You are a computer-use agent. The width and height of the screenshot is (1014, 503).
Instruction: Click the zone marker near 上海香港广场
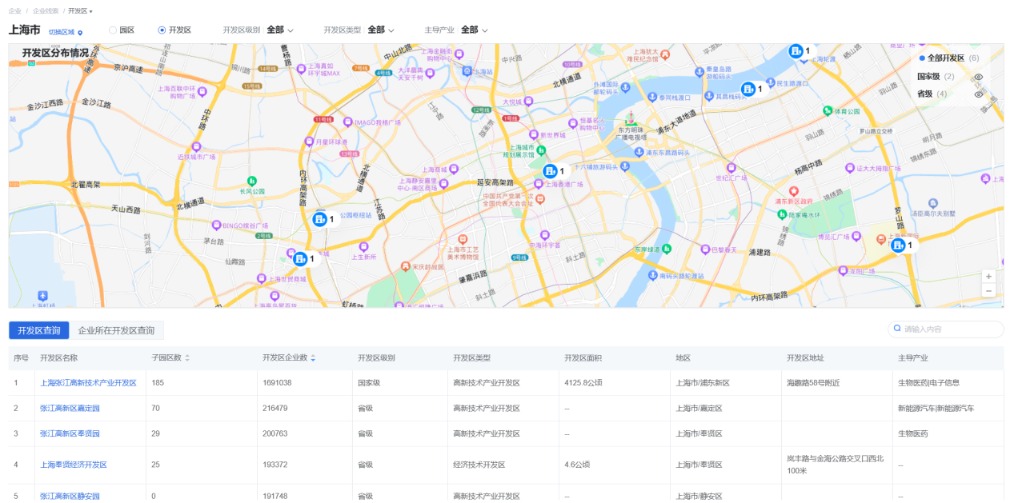550,171
